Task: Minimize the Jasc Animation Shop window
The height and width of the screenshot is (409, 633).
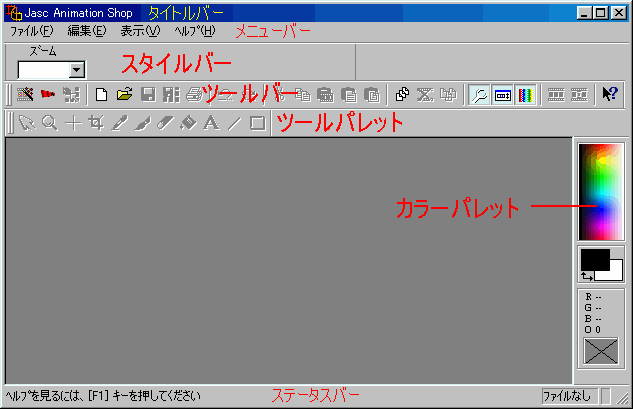Action: 584,13
